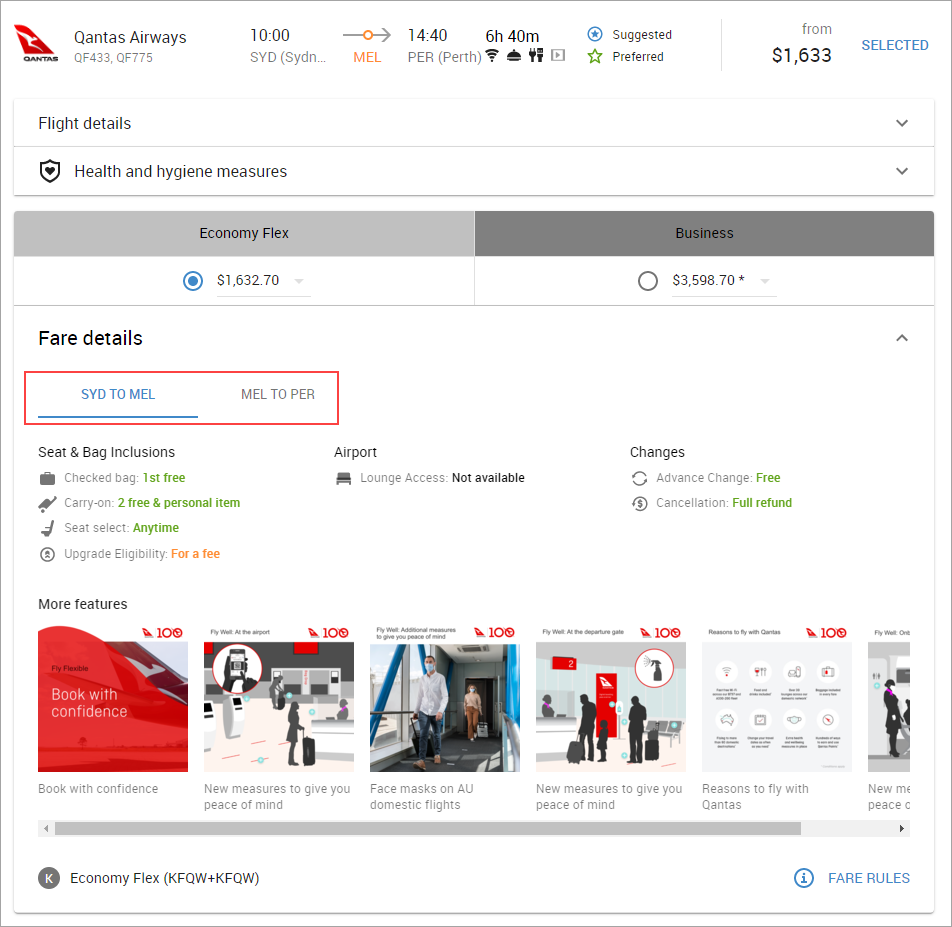Click the seat select icon
The image size is (952, 927).
[x=47, y=528]
